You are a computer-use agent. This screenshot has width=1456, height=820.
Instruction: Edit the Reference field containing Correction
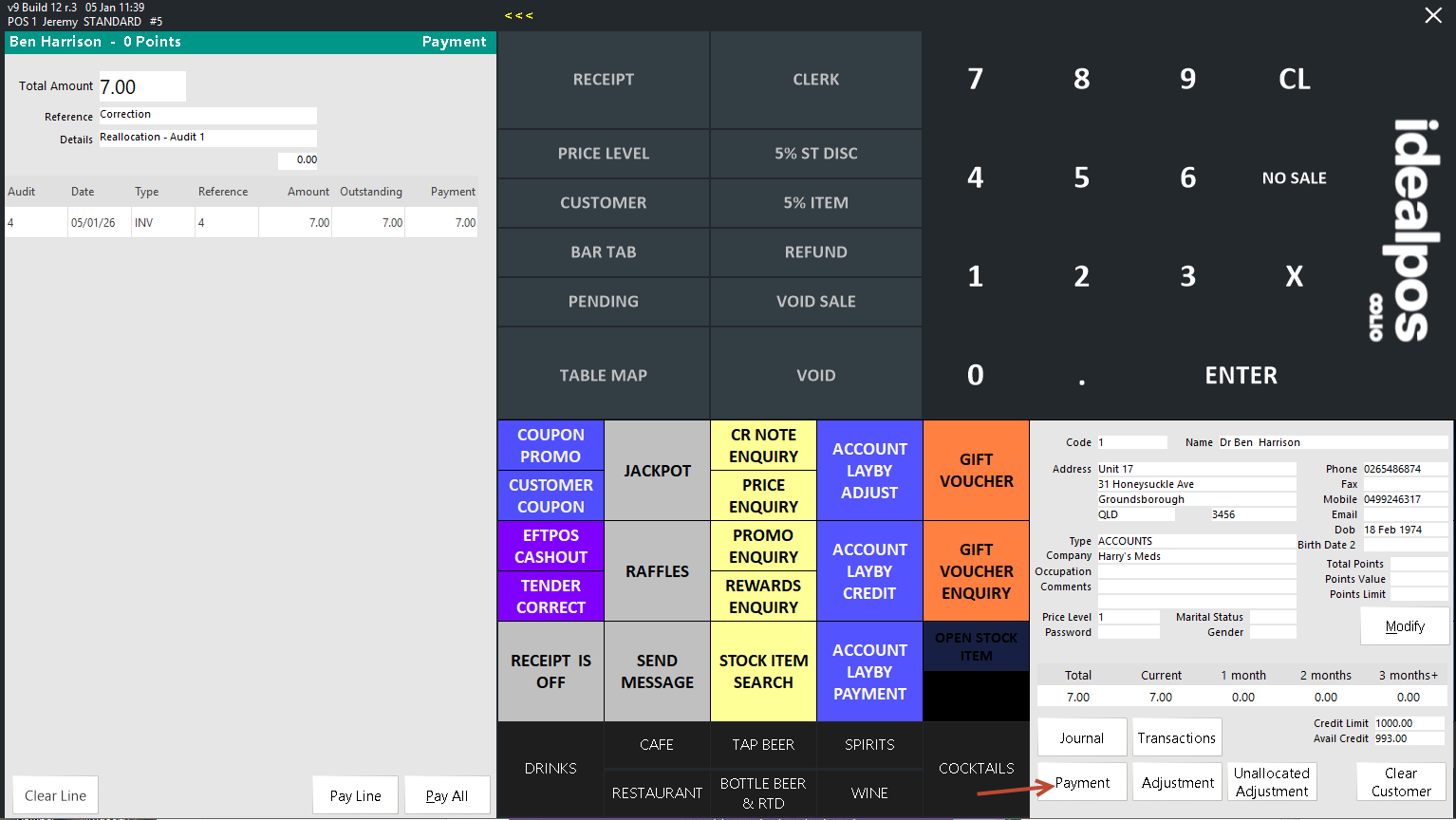[207, 115]
